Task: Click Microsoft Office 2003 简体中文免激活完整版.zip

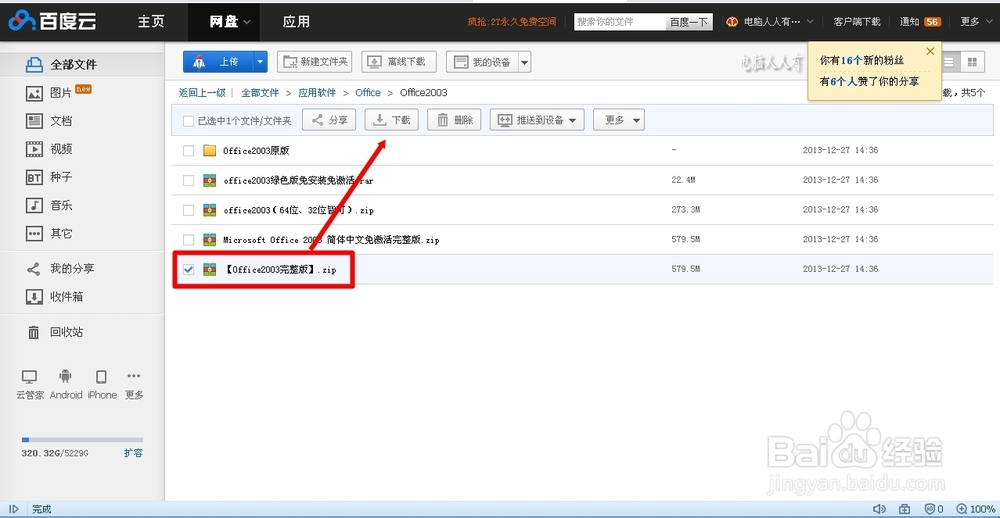Action: pyautogui.click(x=331, y=240)
